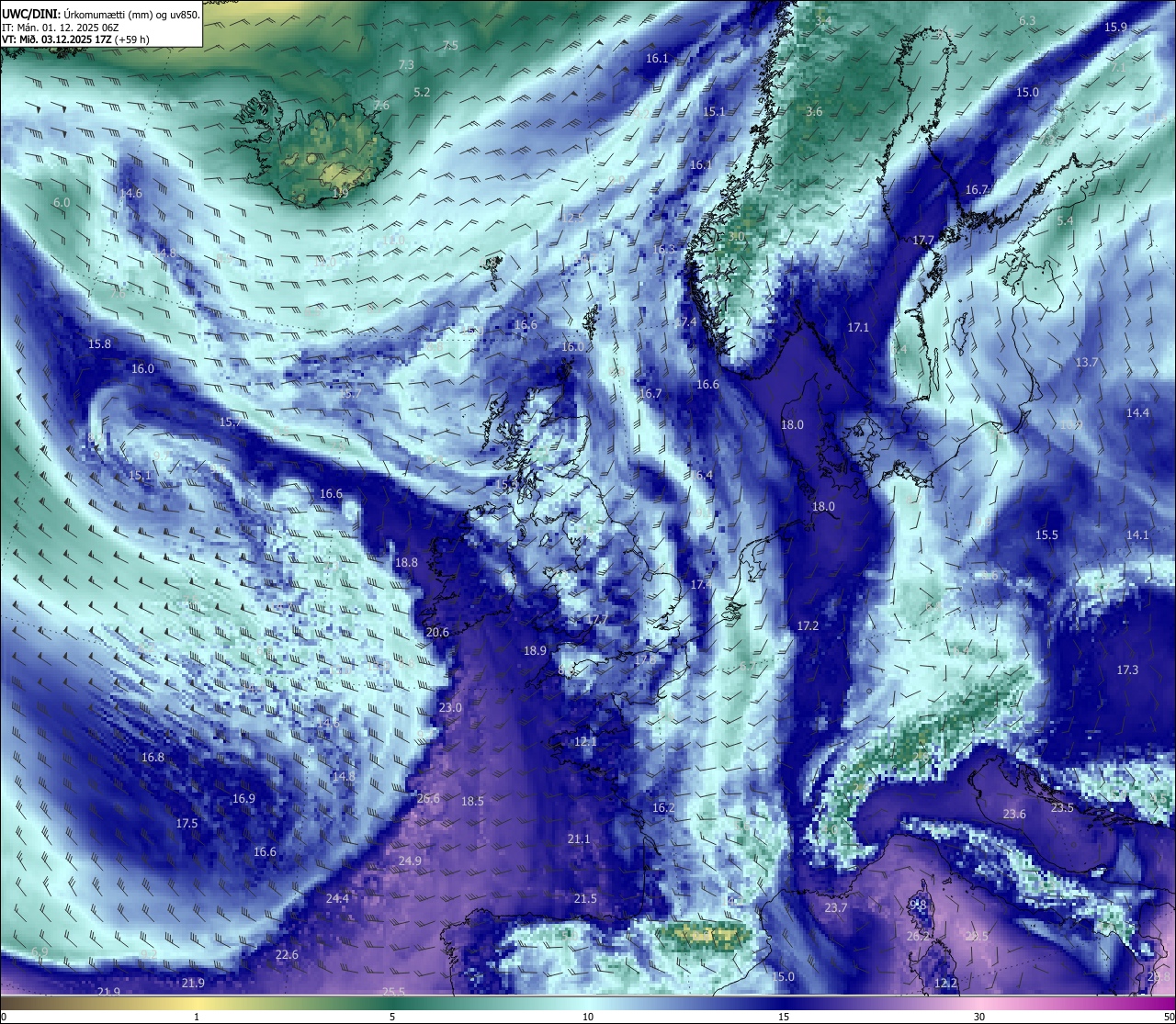This screenshot has height=1024, width=1176.
Task: Click the colour scale tick labelled 50
Action: point(1169,1017)
